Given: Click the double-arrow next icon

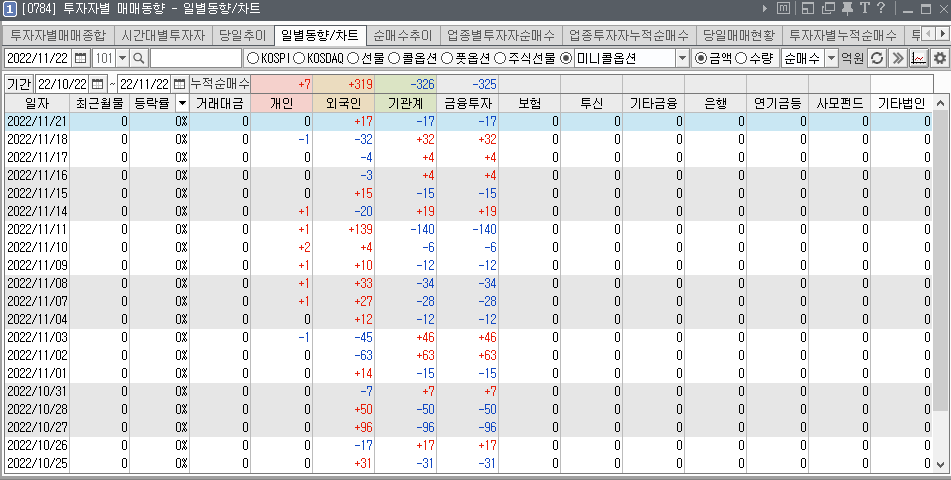Looking at the screenshot, I should click(x=897, y=58).
